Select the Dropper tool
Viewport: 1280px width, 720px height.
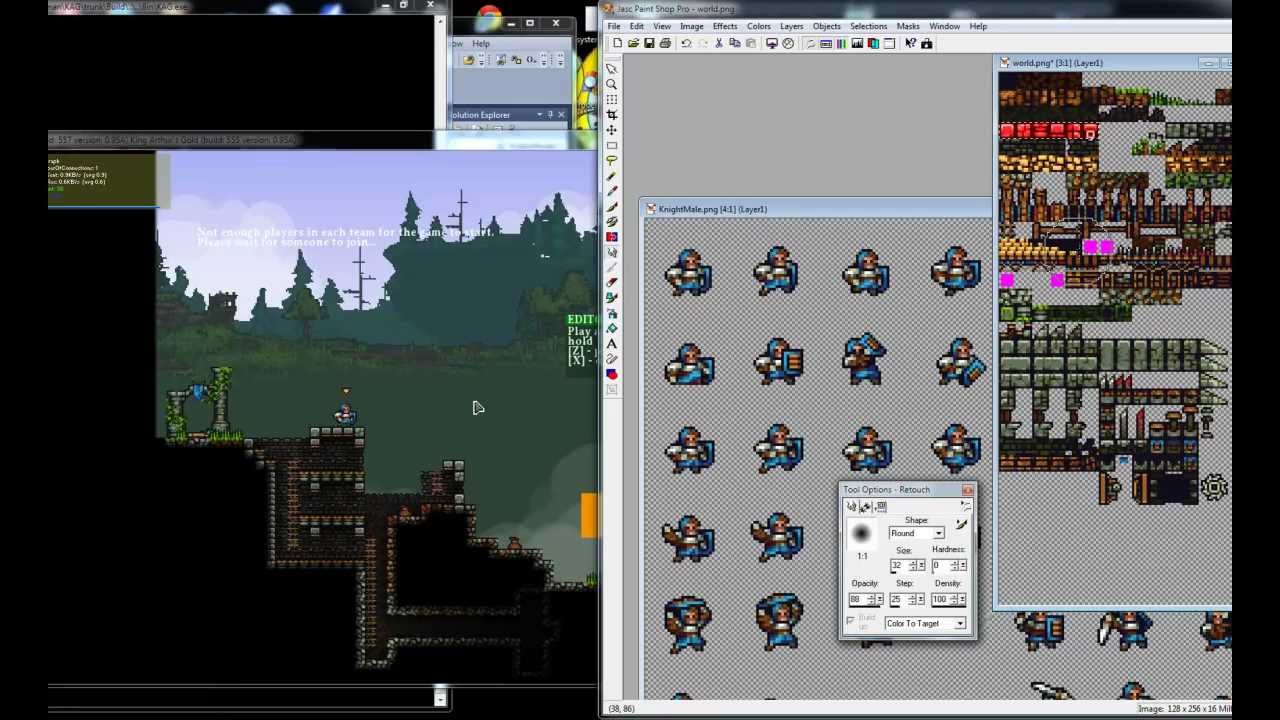click(612, 191)
